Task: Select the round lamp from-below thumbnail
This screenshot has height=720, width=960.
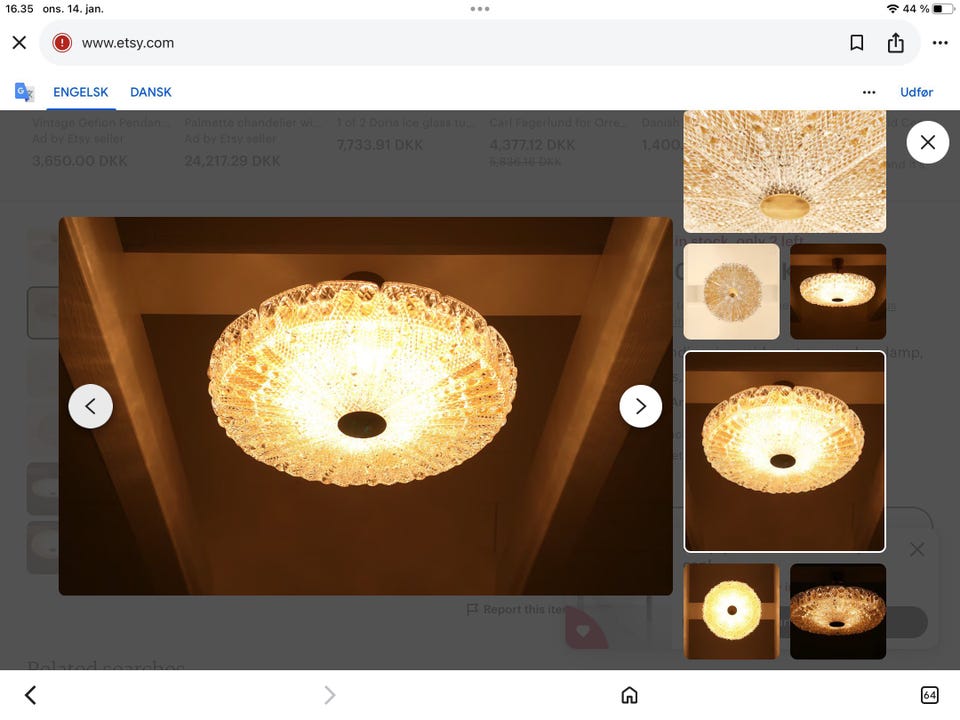Action: (731, 611)
